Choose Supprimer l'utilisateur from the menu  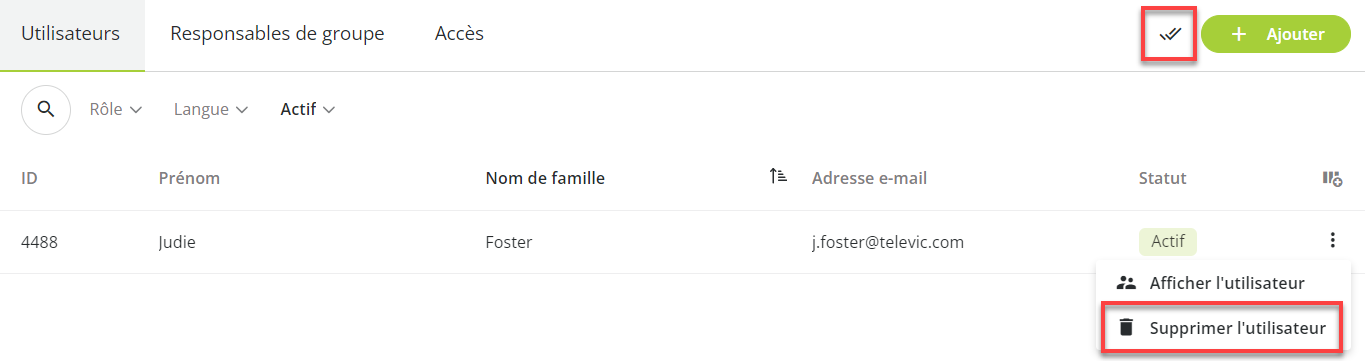point(1224,328)
